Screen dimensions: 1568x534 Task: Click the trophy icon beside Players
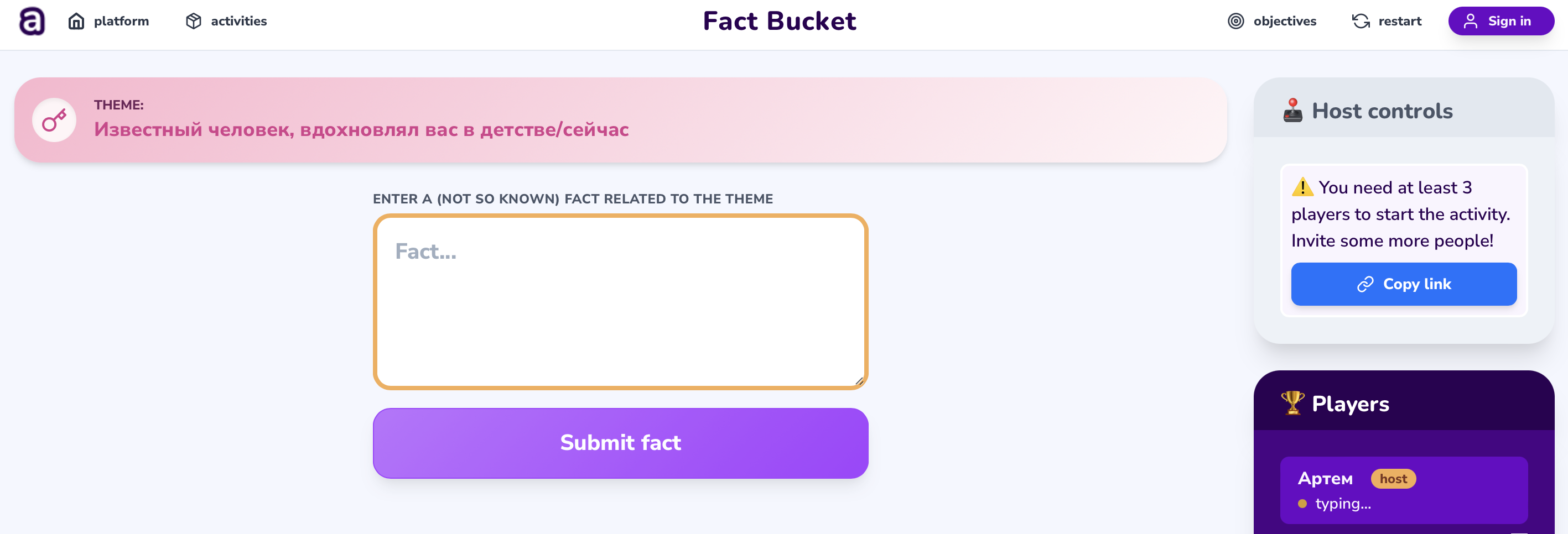click(x=1292, y=402)
